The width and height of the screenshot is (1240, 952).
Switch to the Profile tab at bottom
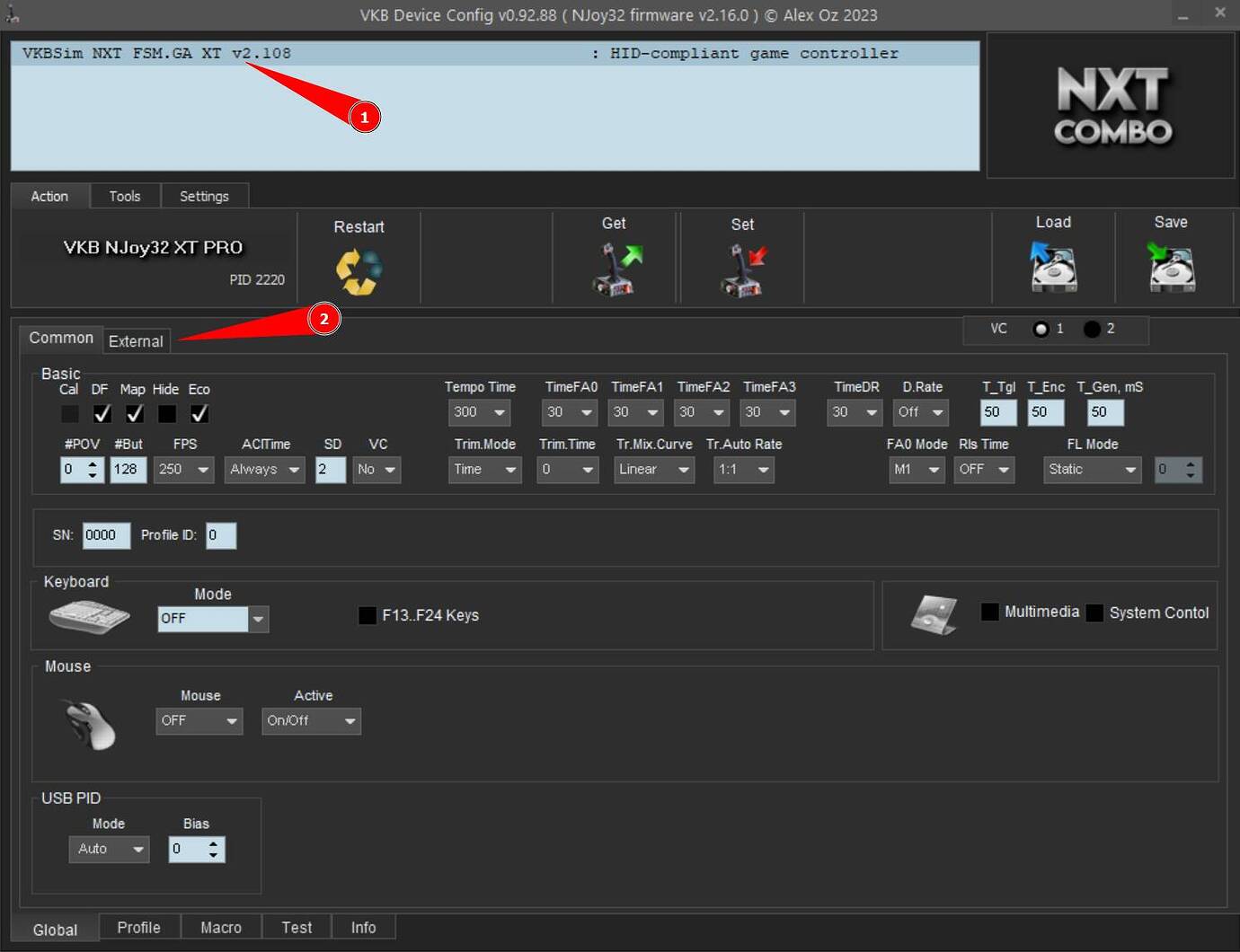click(139, 927)
